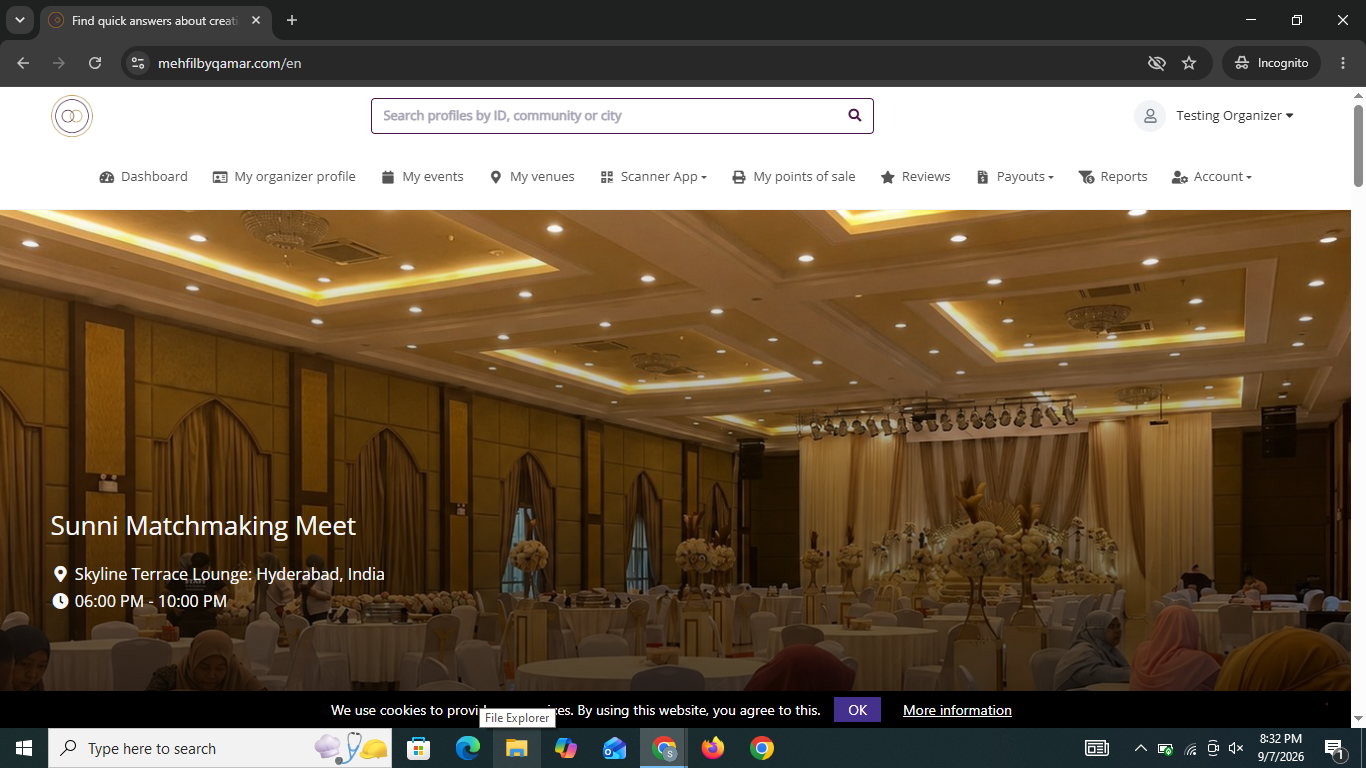Open Firefox from the taskbar
Screen dimensions: 1366x768
pos(713,748)
